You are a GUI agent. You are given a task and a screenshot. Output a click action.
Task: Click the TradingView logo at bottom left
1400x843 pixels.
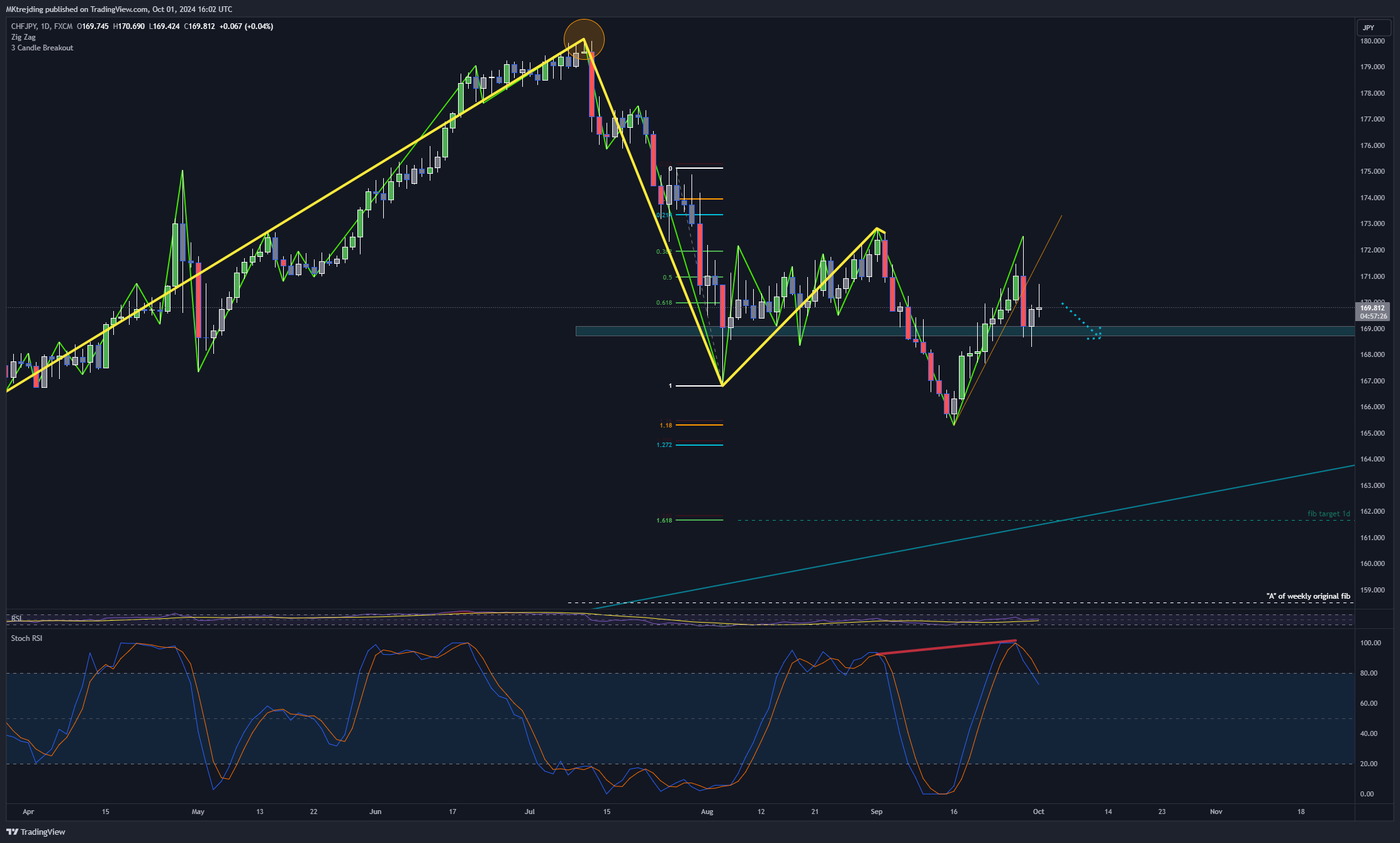(x=36, y=832)
